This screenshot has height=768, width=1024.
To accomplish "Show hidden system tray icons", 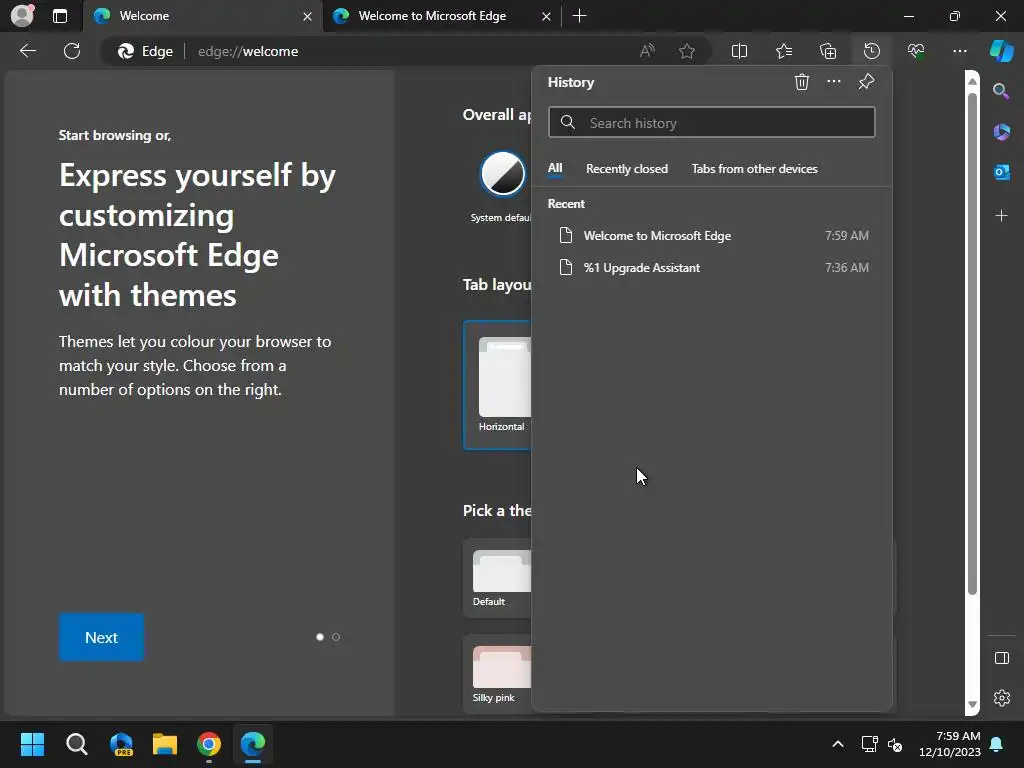I will point(838,744).
